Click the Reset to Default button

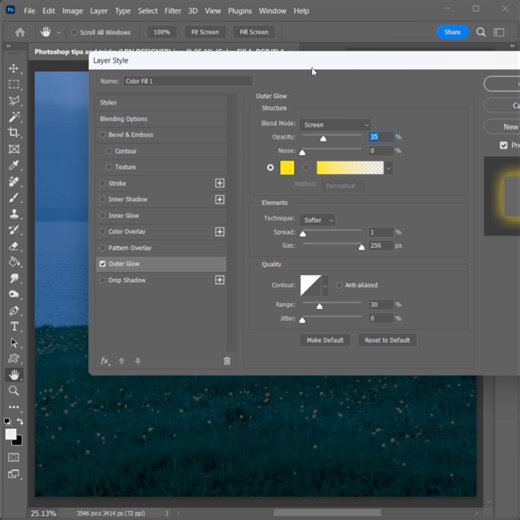(387, 340)
